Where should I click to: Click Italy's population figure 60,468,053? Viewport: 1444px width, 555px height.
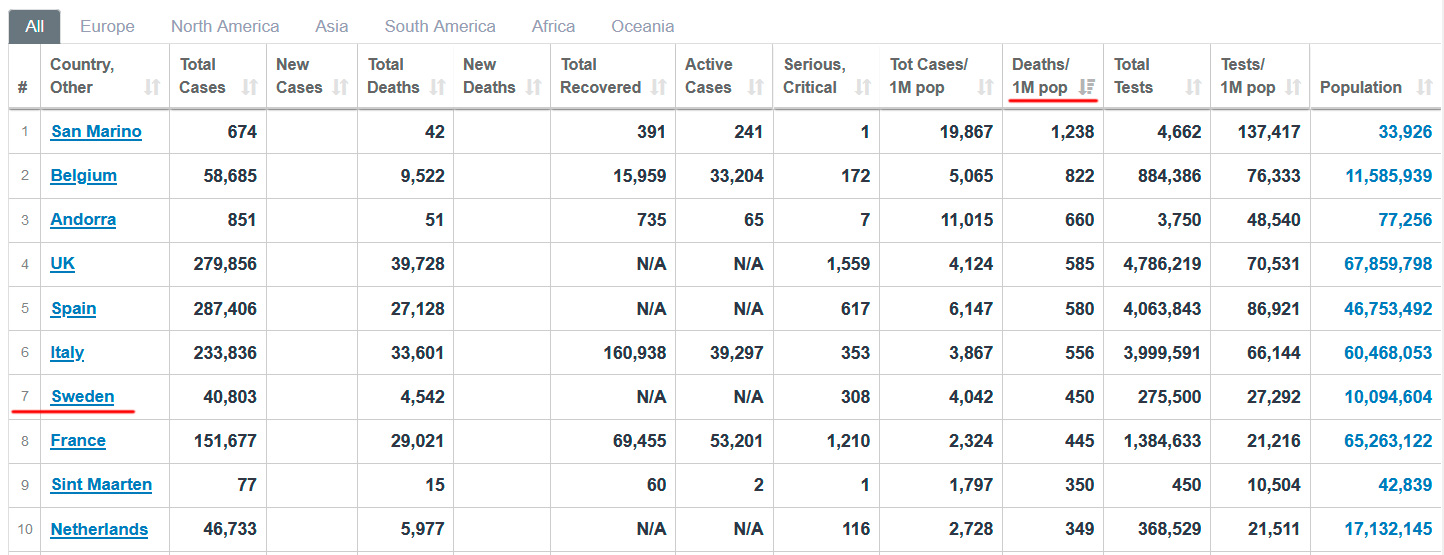(x=1388, y=353)
